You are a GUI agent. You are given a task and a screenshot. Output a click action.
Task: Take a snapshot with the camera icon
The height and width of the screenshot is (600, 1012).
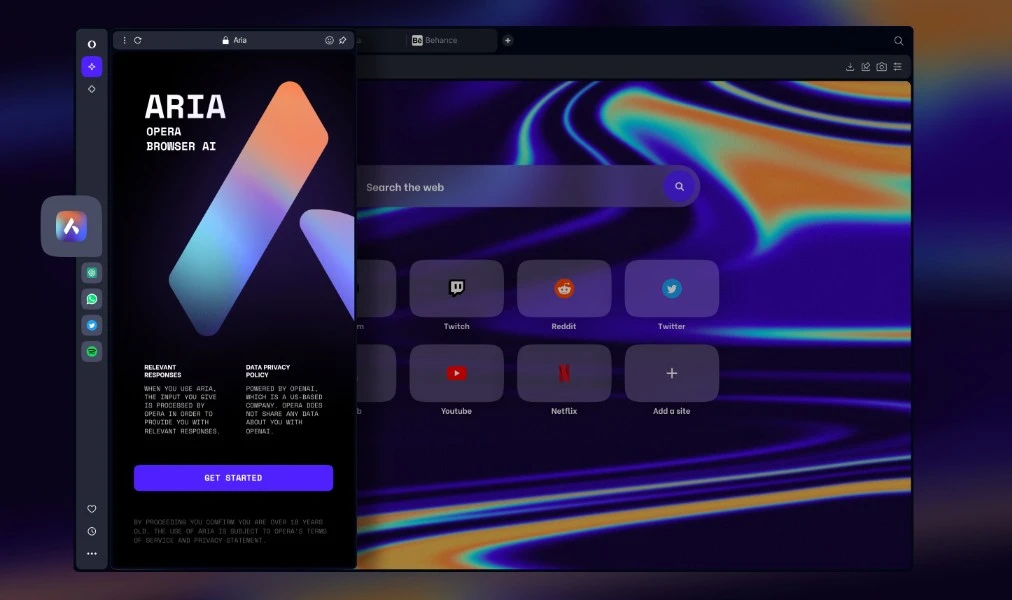pos(881,67)
